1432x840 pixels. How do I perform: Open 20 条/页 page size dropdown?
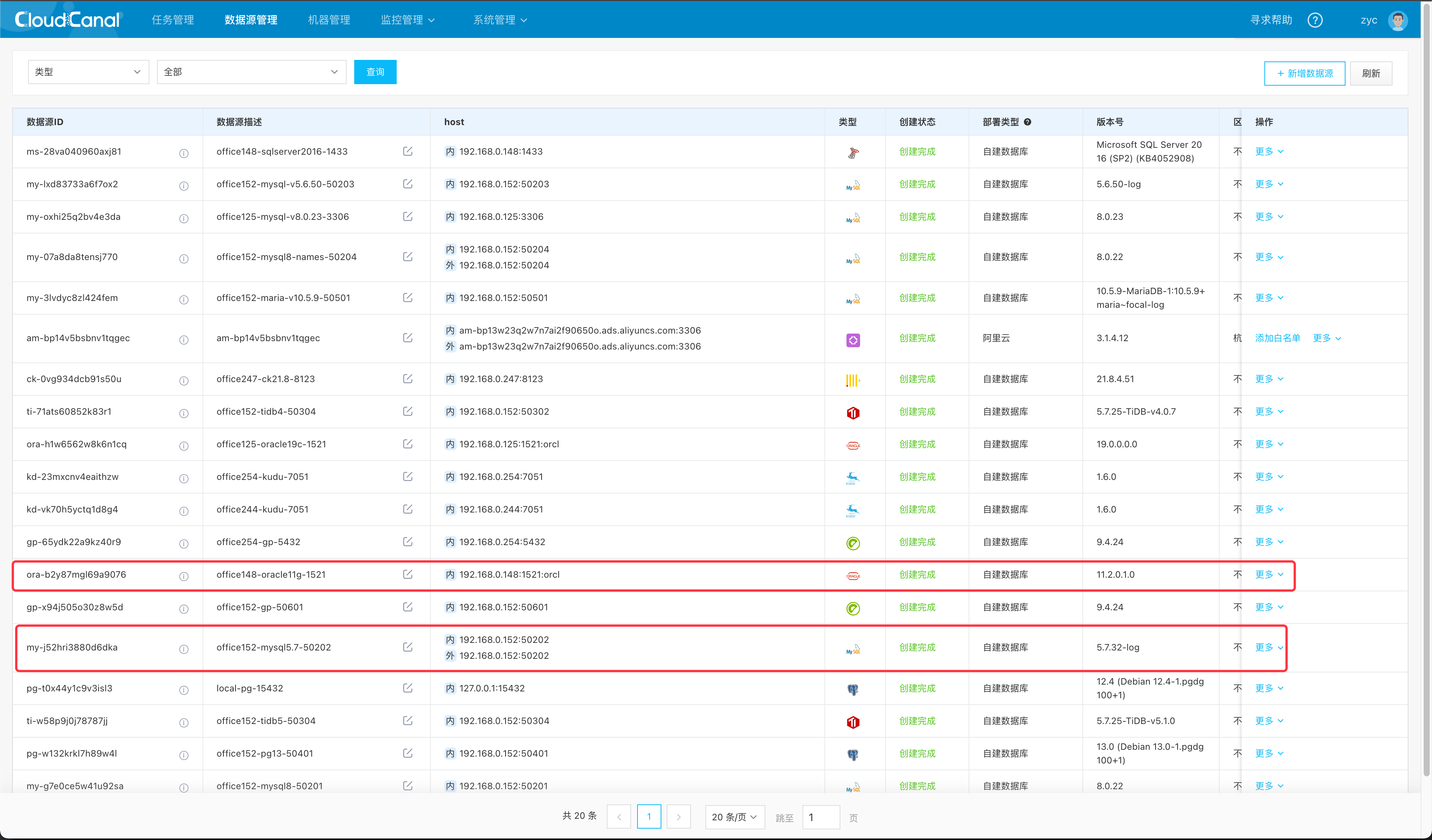click(x=734, y=817)
